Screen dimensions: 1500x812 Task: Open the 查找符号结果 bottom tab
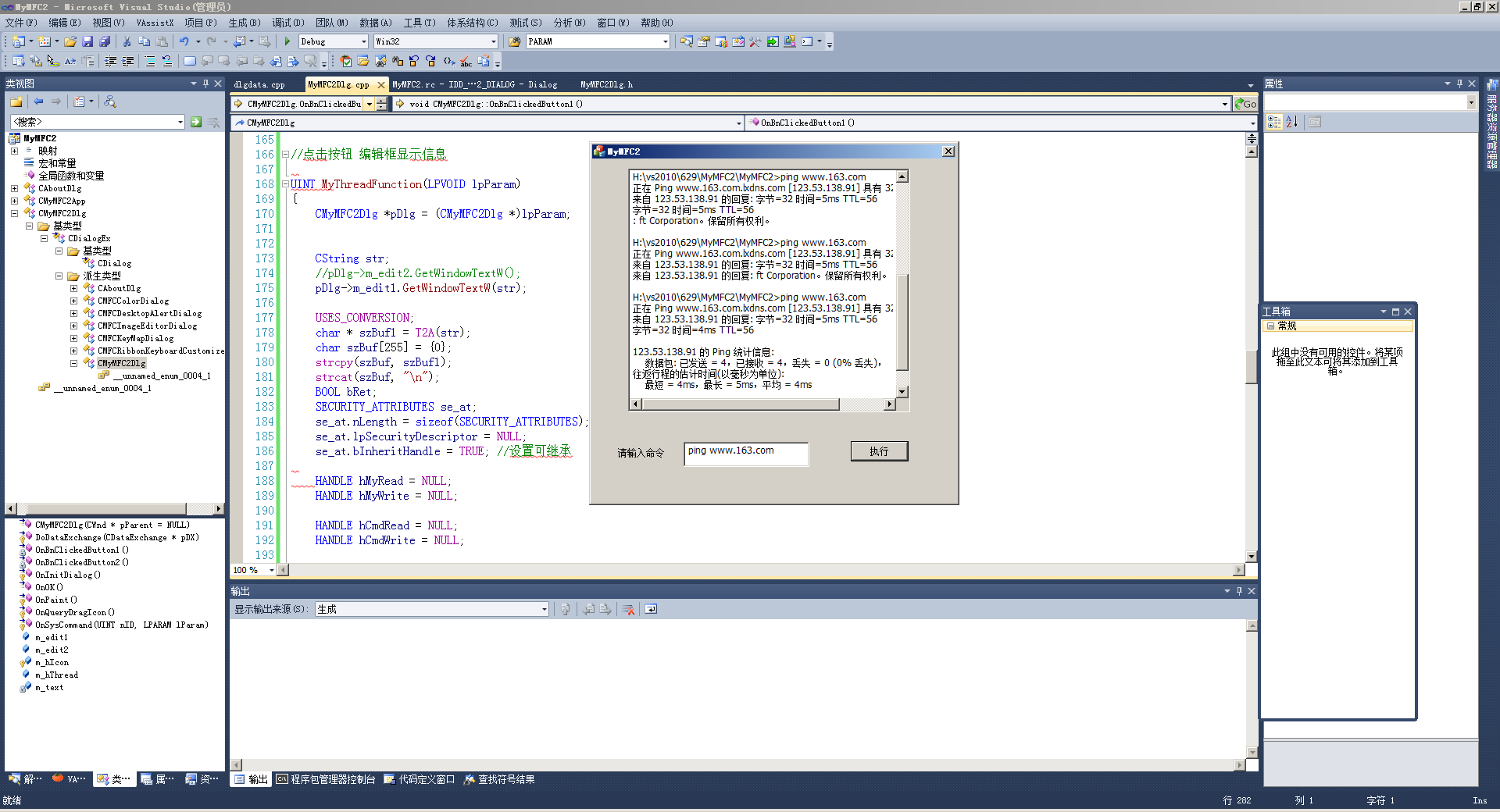tap(499, 779)
